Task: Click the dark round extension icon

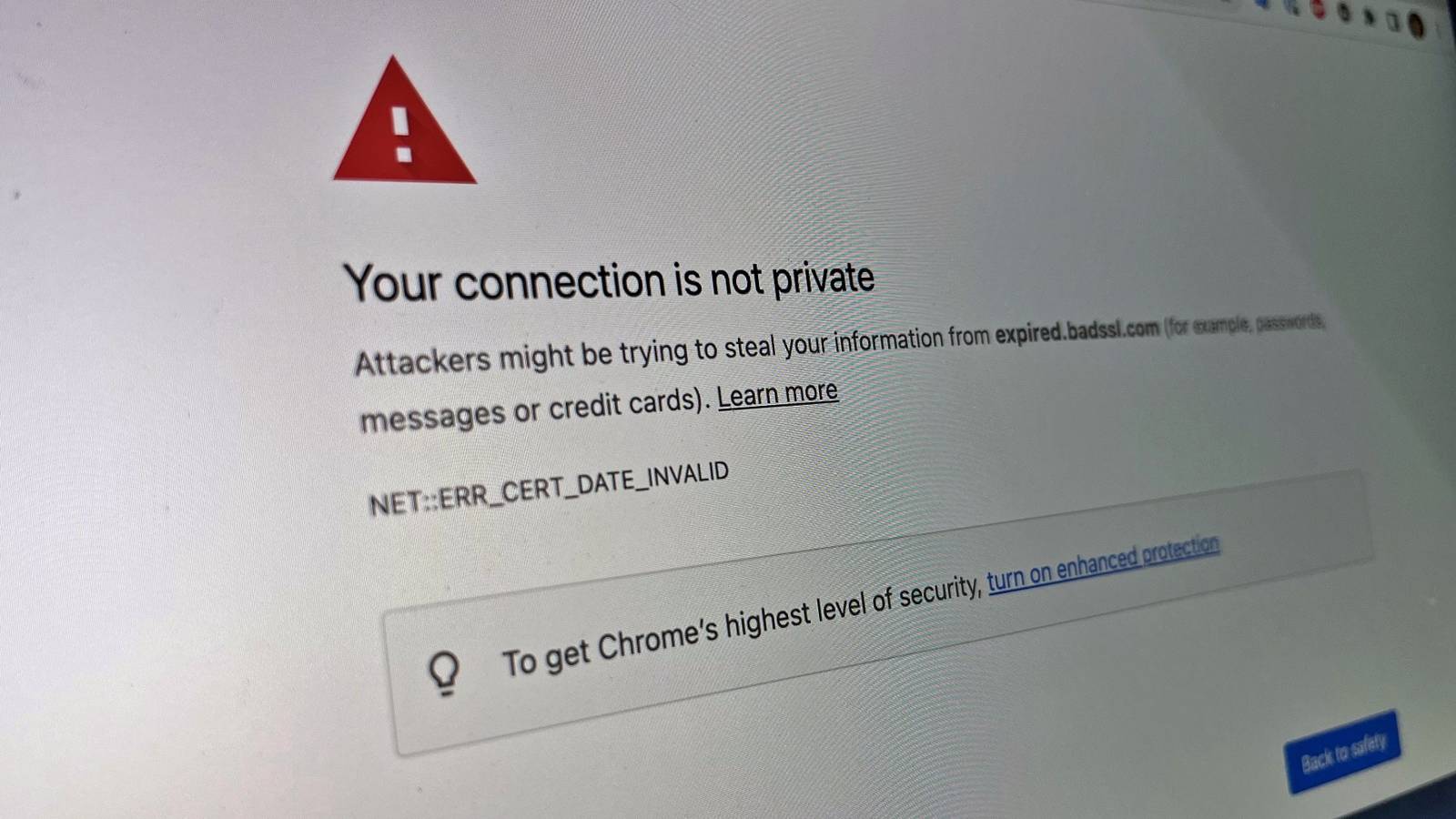Action: [x=1343, y=12]
